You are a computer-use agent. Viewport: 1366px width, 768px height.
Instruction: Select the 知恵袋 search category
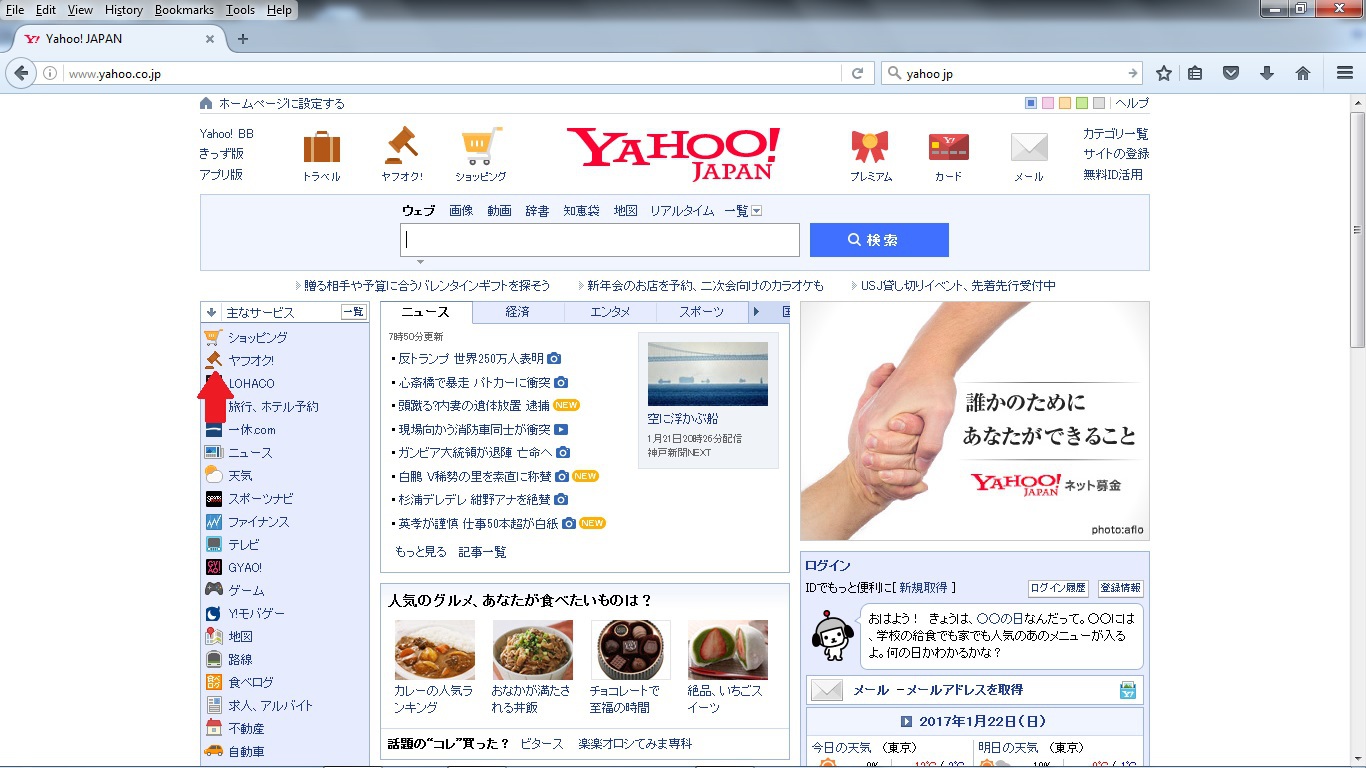tap(581, 210)
